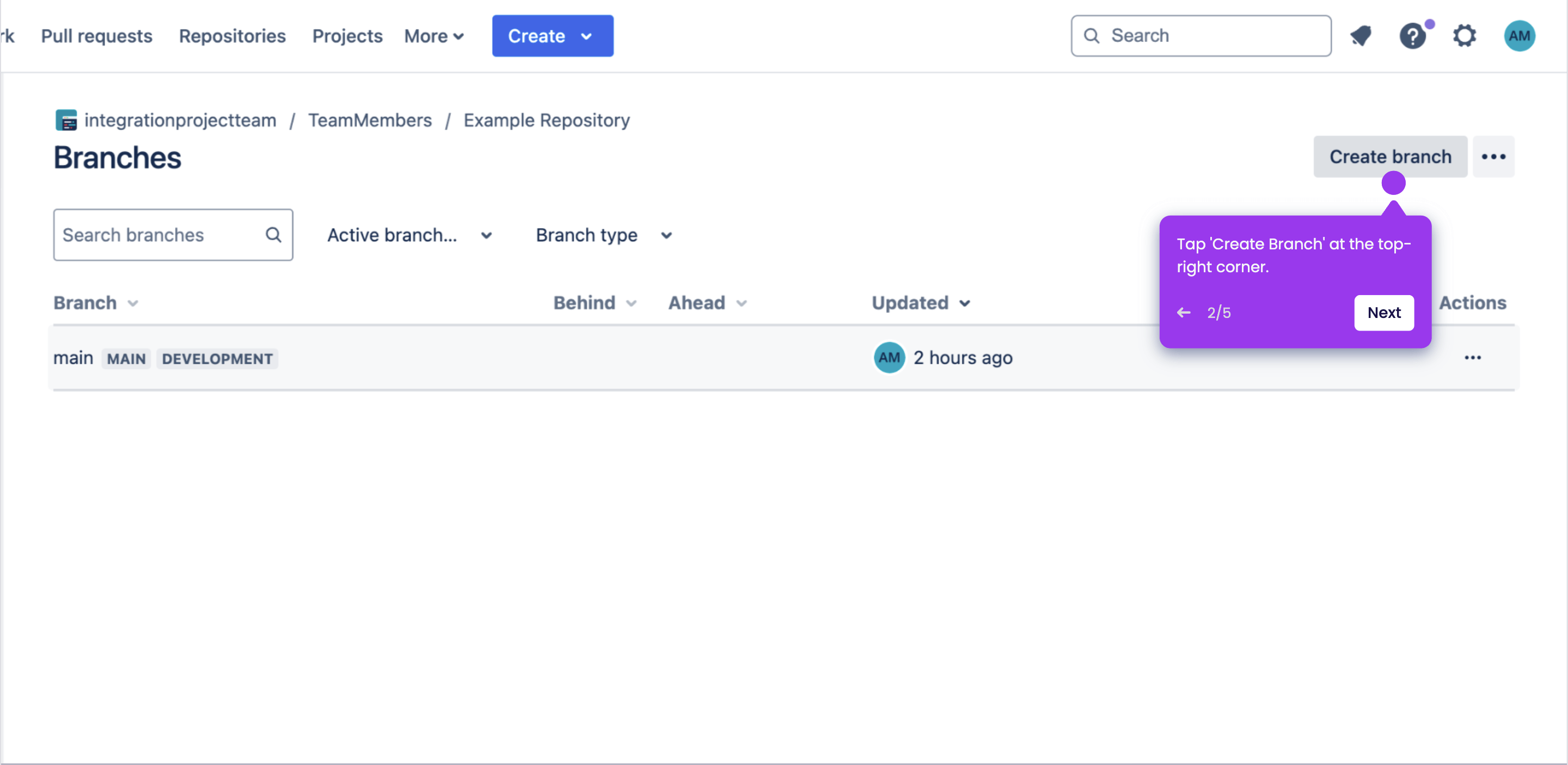Open the Active branches filter dropdown
The image size is (1568, 765).
click(409, 236)
